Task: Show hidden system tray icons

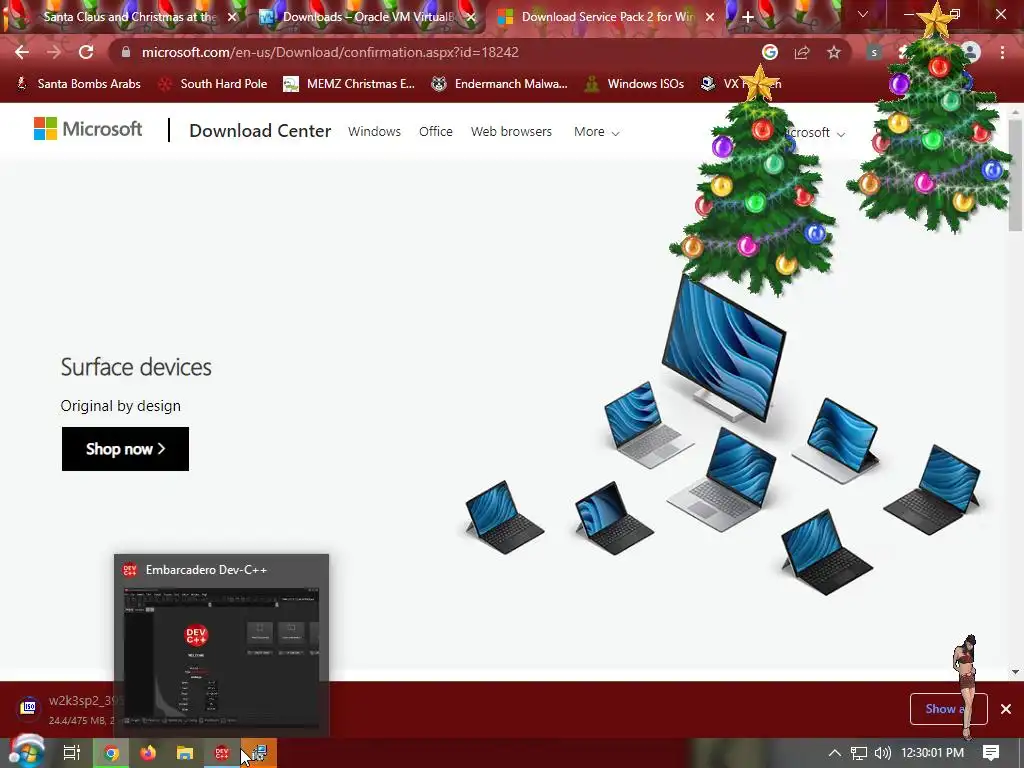Action: (834, 753)
